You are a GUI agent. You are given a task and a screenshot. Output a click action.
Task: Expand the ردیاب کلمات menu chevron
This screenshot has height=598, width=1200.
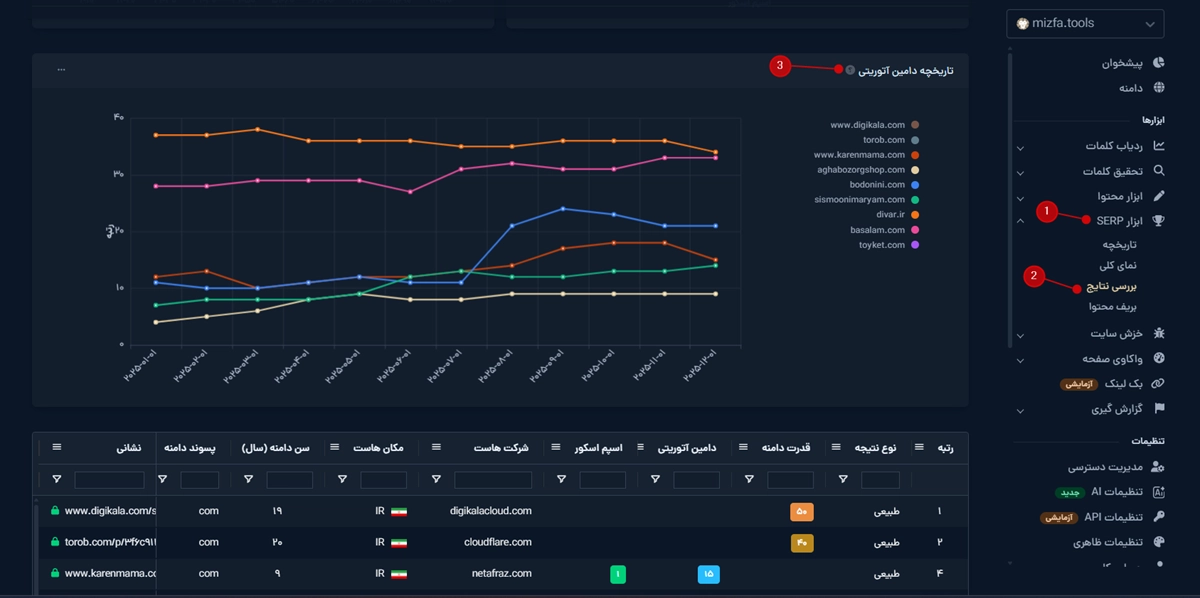point(1020,148)
